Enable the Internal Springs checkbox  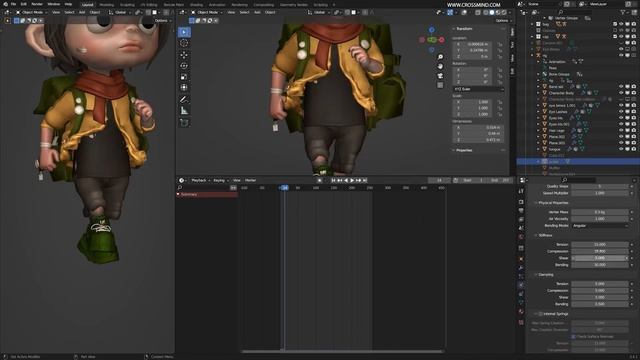click(540, 314)
